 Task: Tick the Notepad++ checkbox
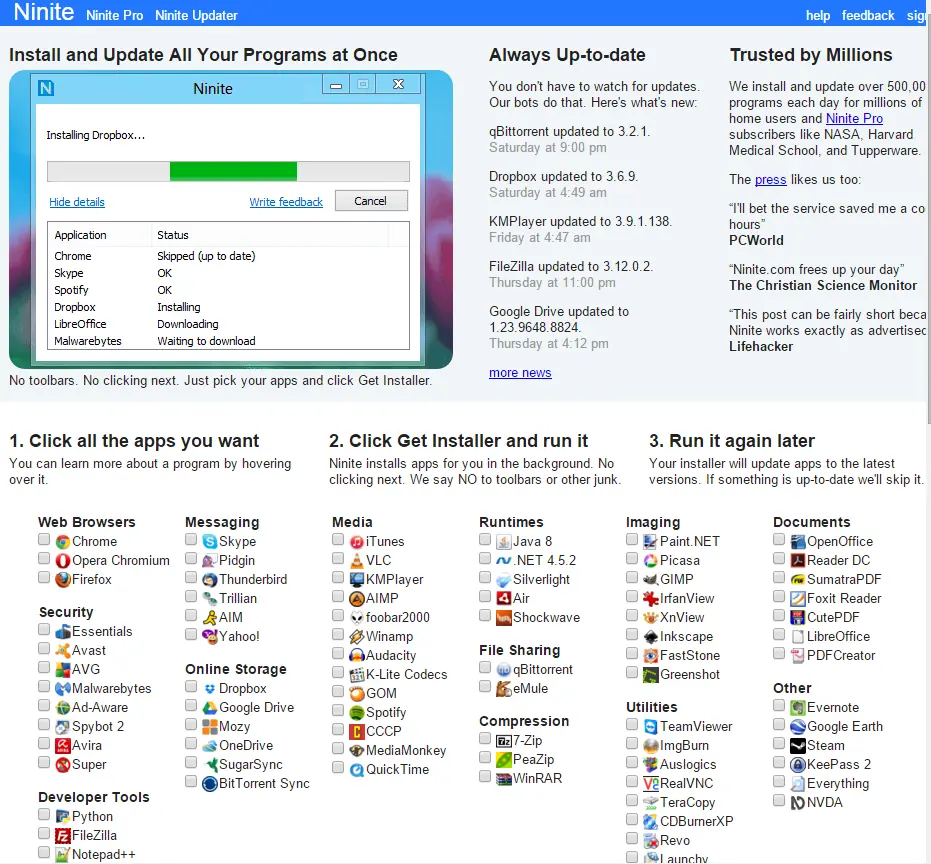coord(44,852)
